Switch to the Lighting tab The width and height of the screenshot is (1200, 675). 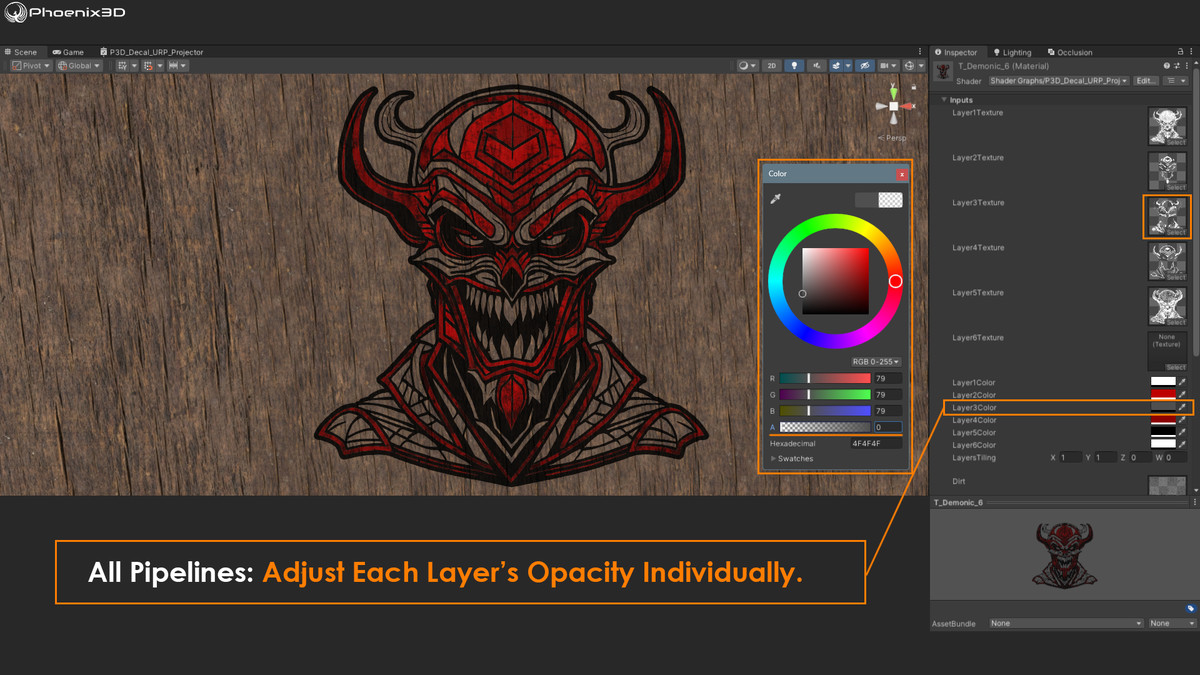pyautogui.click(x=1012, y=52)
